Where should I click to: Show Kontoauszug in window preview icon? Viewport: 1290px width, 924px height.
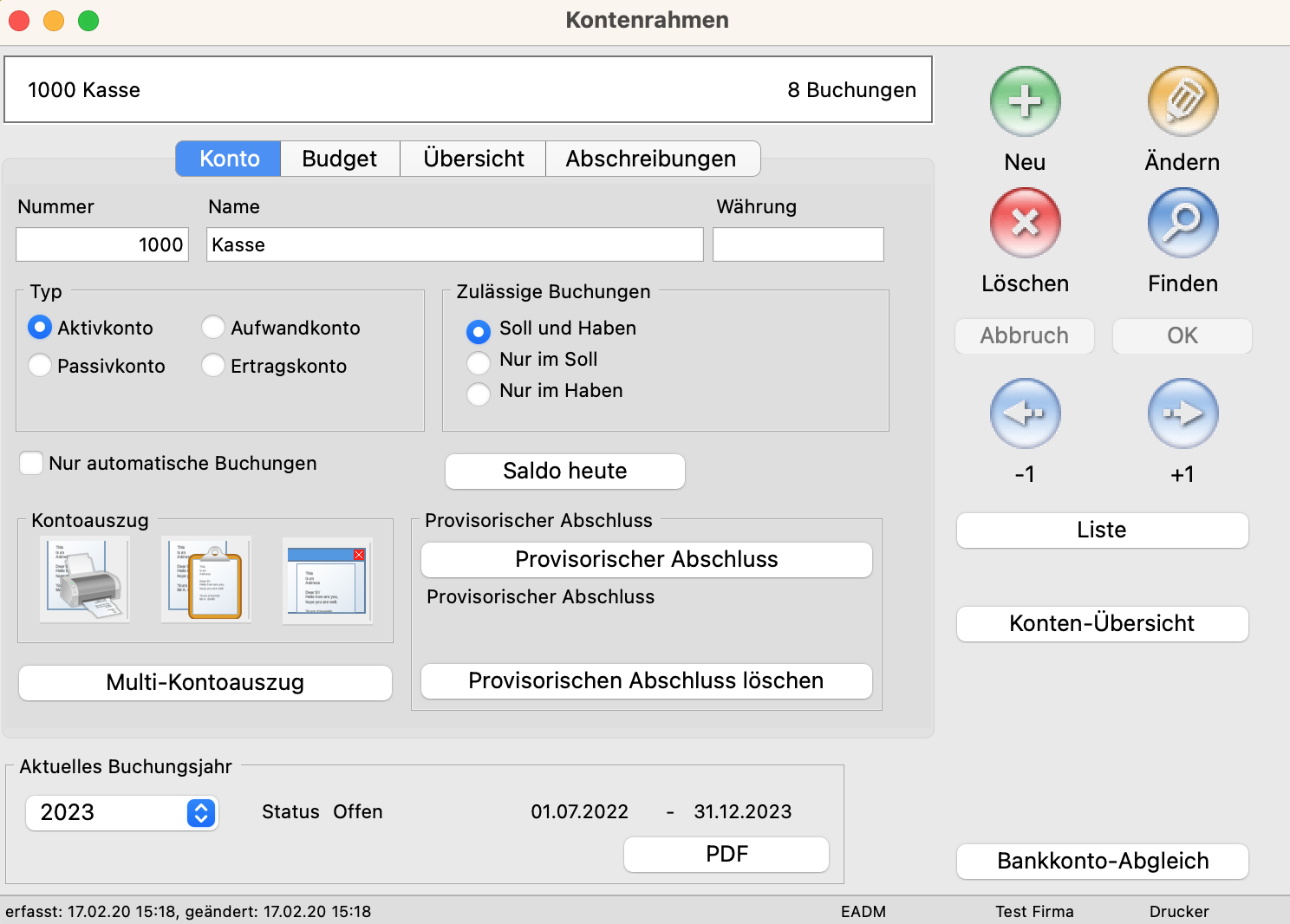[328, 579]
